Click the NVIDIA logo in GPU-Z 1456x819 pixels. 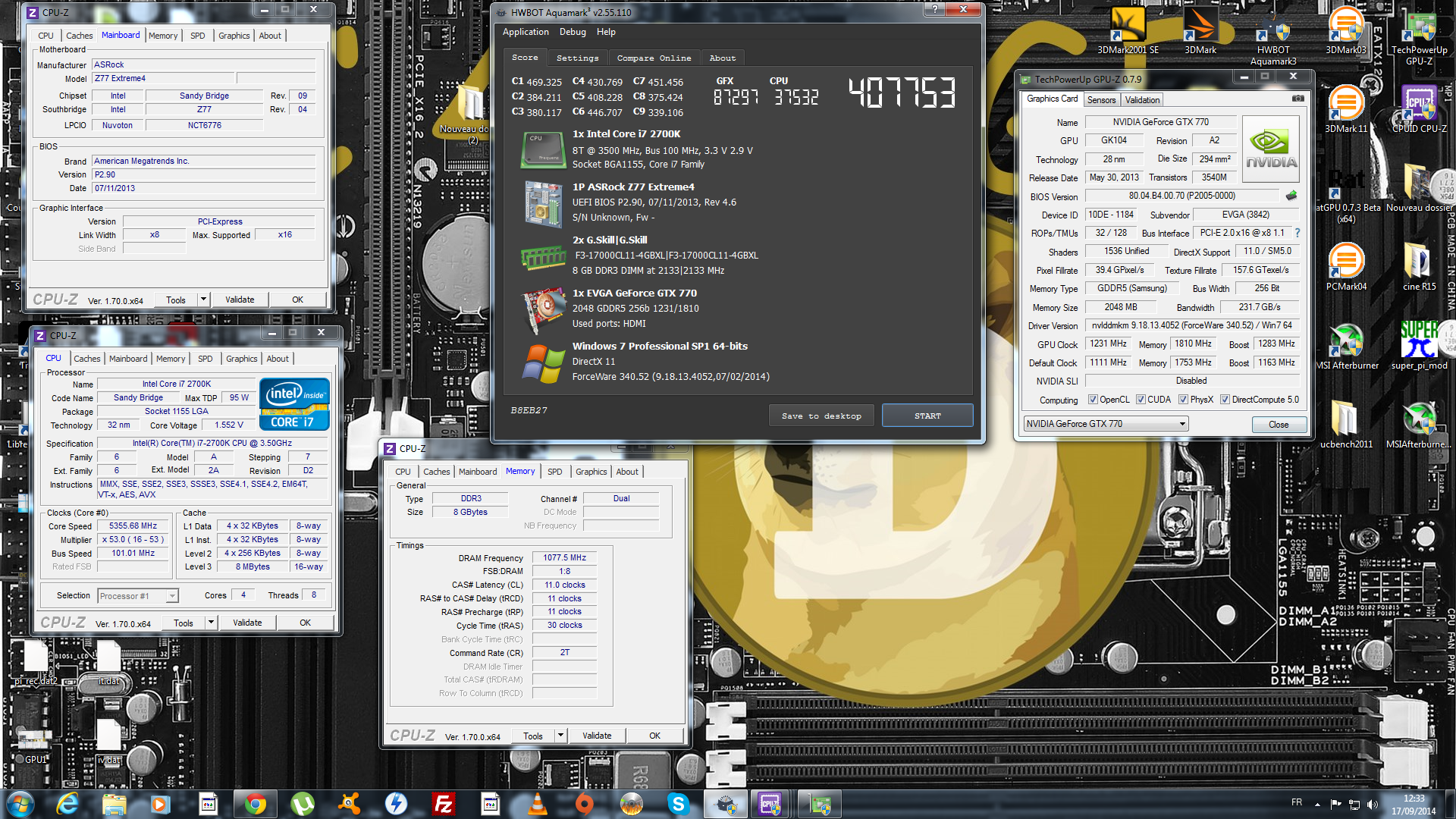[x=1271, y=148]
